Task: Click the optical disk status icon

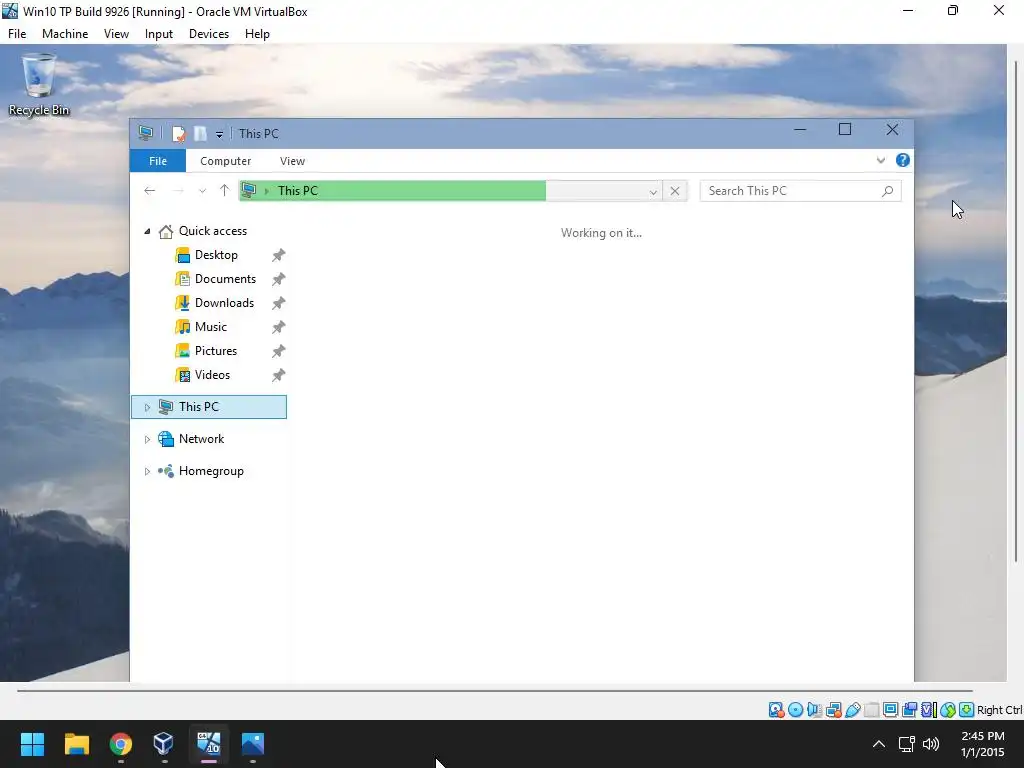Action: pos(795,710)
